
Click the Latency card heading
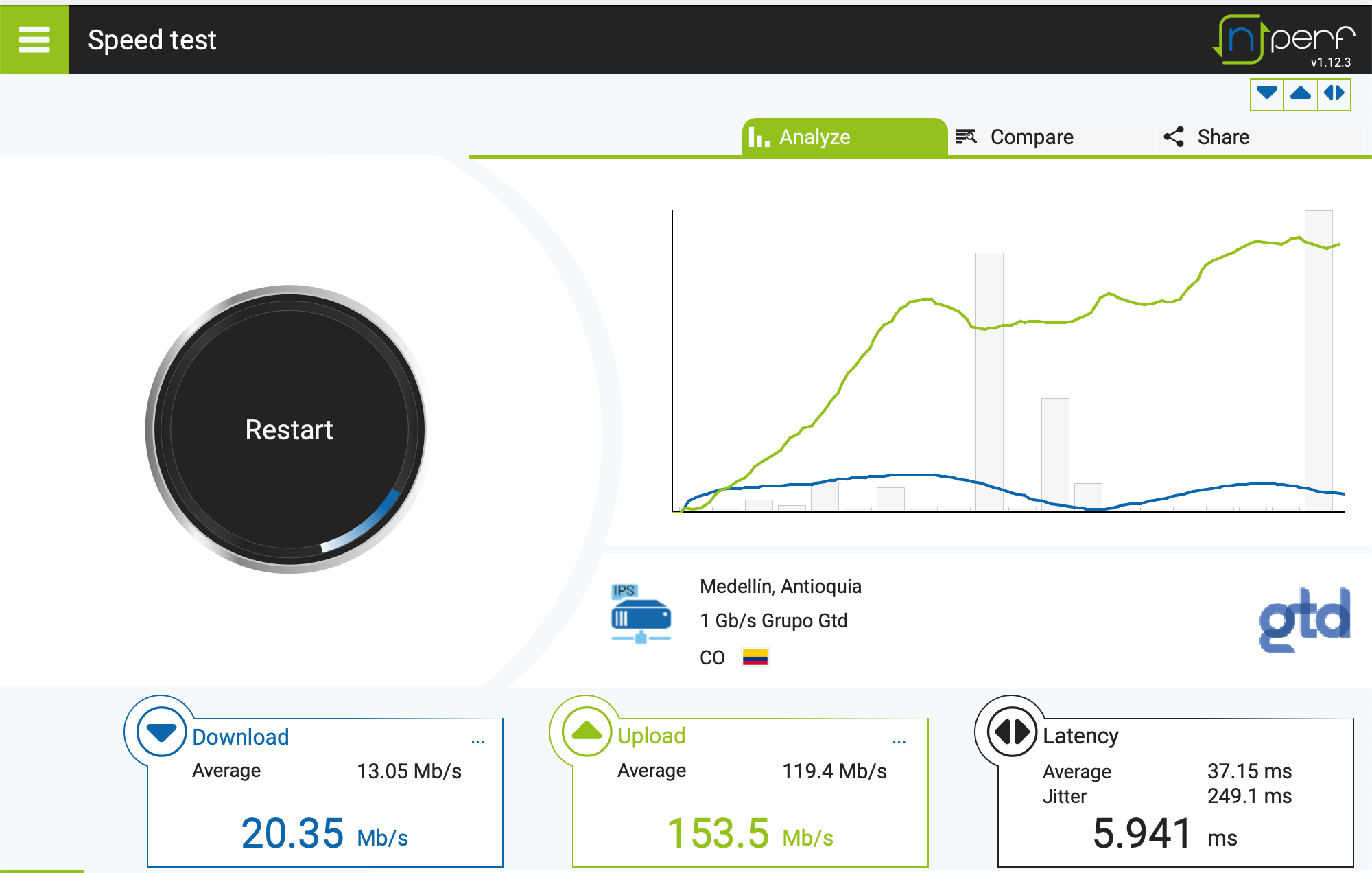tap(1080, 736)
